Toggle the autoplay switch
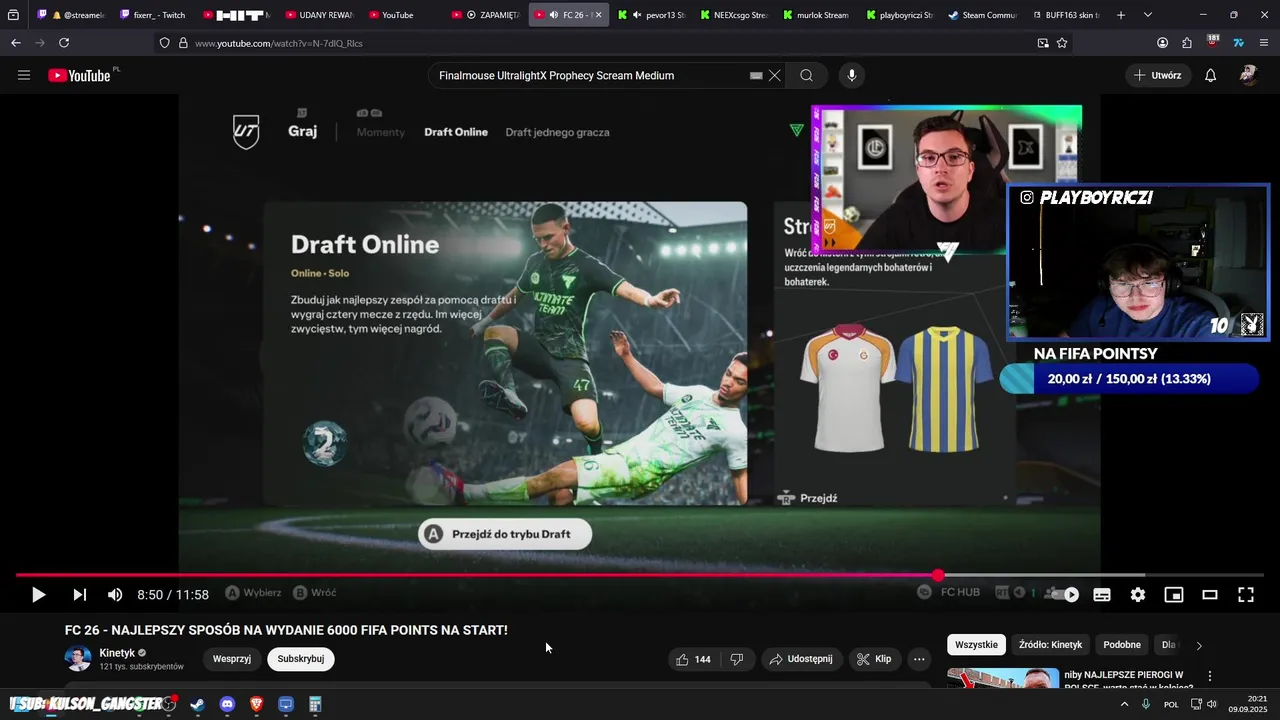This screenshot has width=1280, height=720. tap(1063, 594)
